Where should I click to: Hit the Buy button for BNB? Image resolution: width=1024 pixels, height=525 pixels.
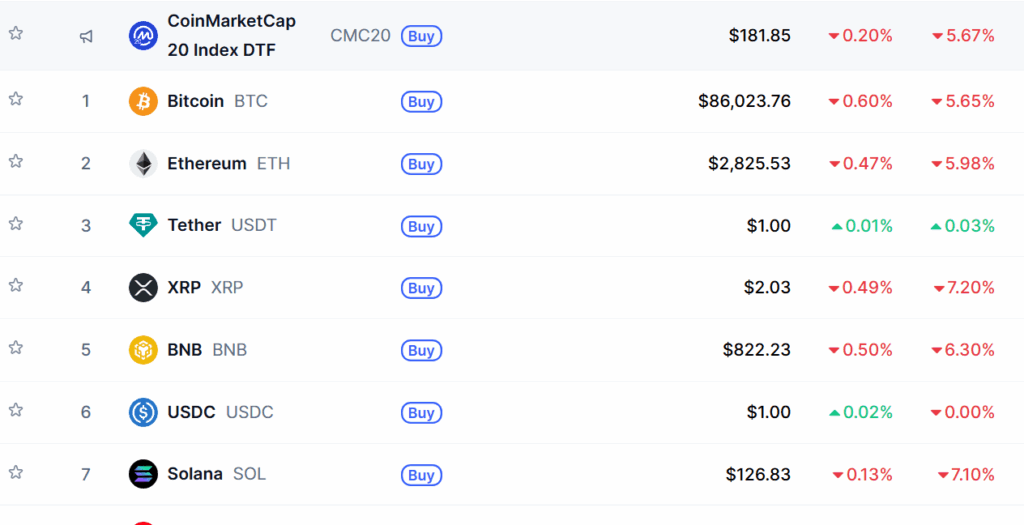(421, 351)
